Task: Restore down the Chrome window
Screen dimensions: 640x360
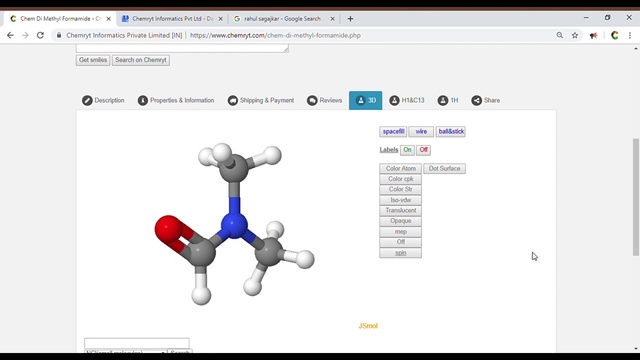Action: tap(607, 18)
